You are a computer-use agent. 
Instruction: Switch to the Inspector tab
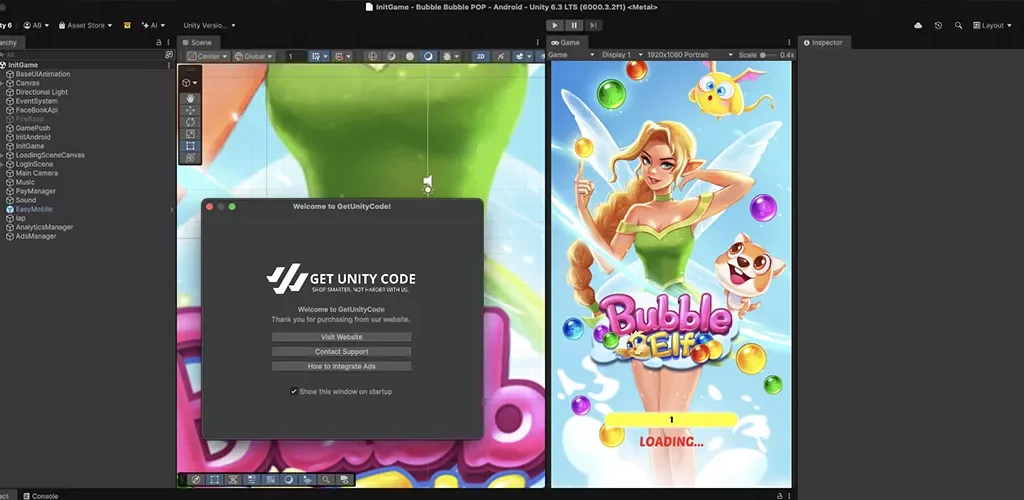[824, 42]
